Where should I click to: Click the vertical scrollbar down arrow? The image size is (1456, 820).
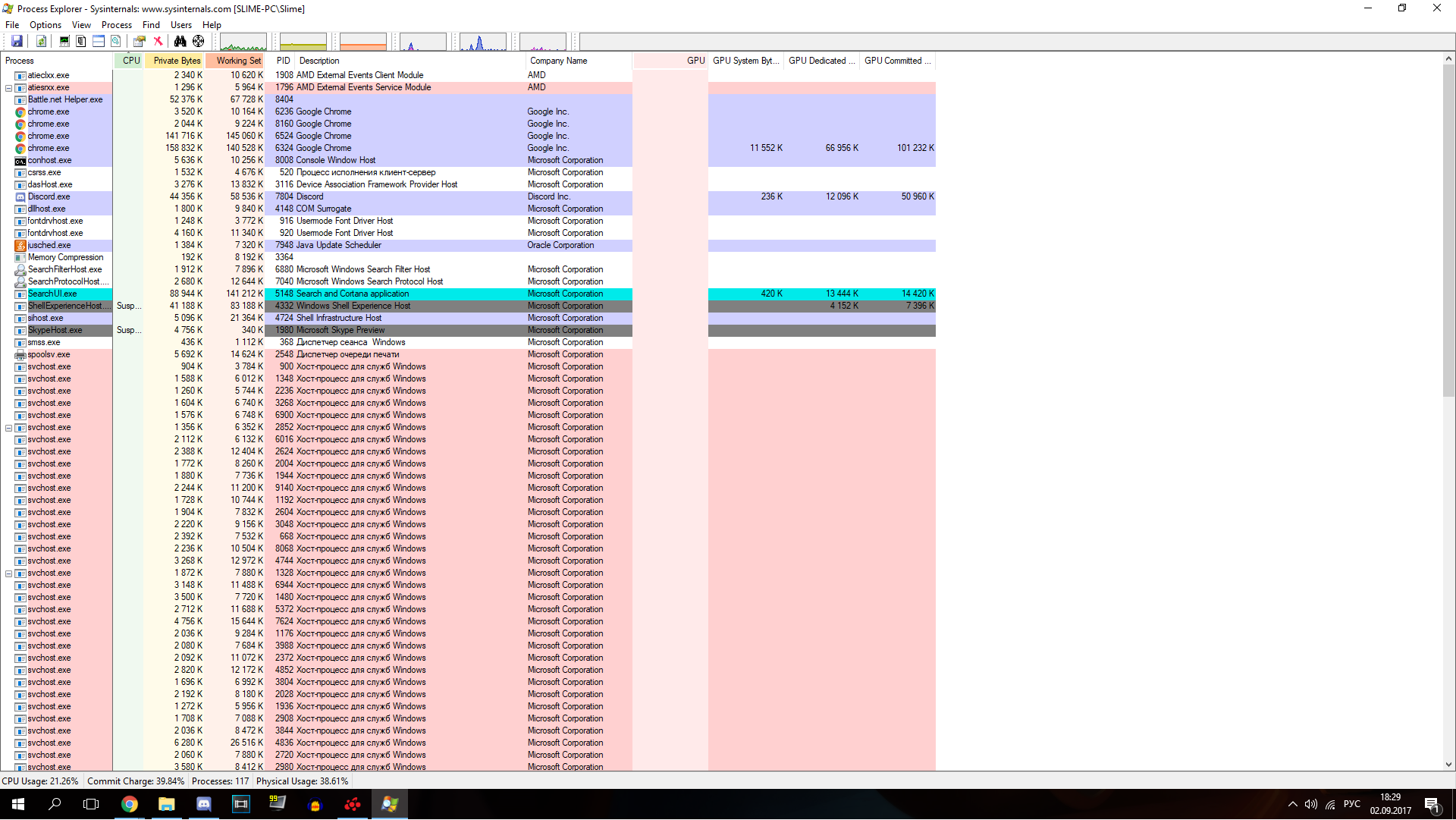[1448, 765]
